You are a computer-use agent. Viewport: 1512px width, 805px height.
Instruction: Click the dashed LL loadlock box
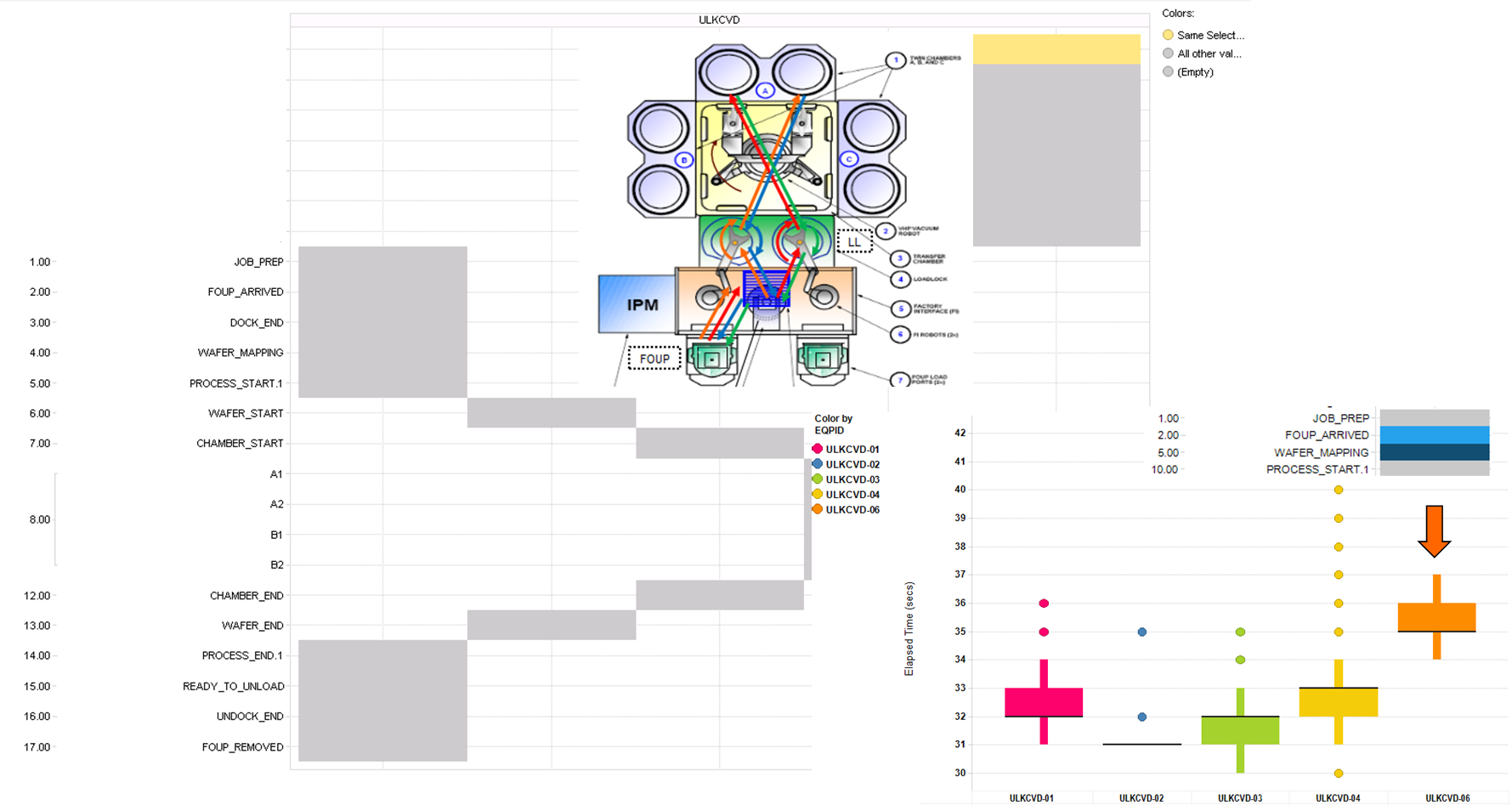[x=854, y=241]
